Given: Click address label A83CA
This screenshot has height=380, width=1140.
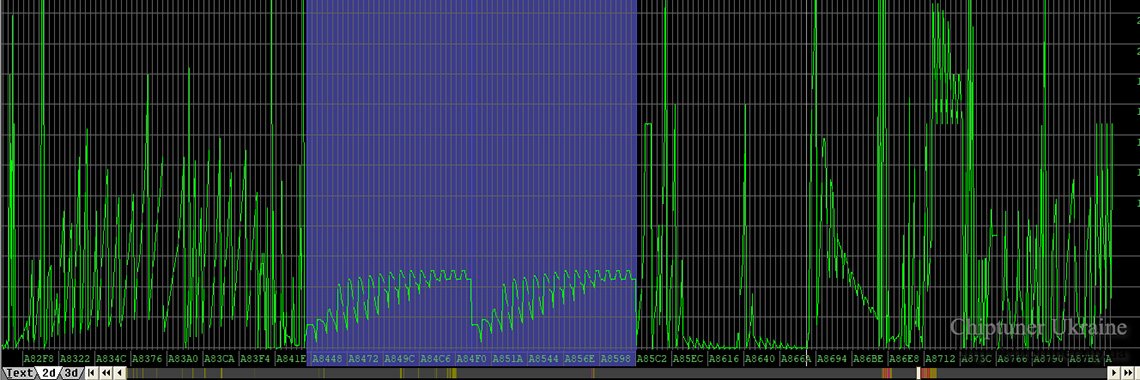Looking at the screenshot, I should pos(219,359).
